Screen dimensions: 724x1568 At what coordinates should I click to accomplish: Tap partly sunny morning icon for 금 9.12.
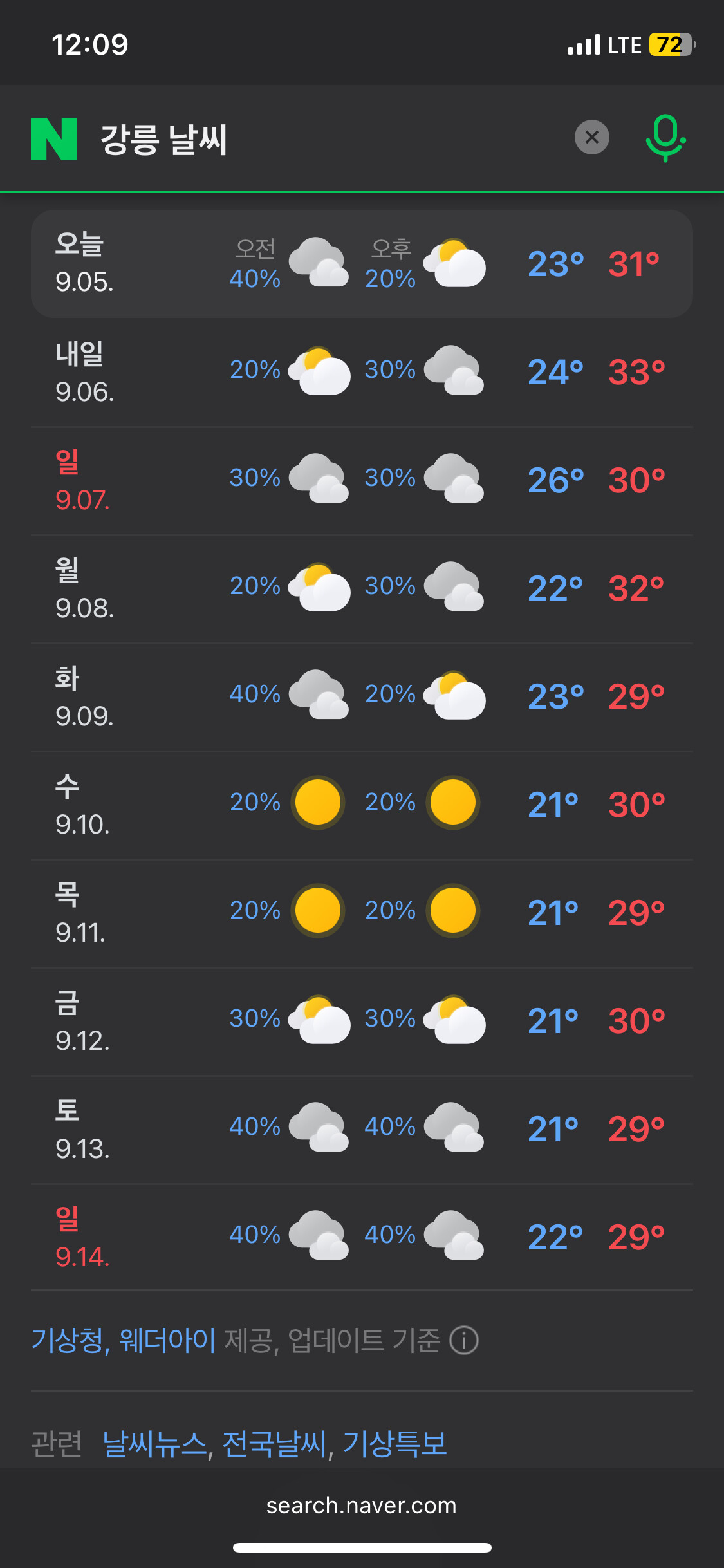click(x=319, y=1019)
